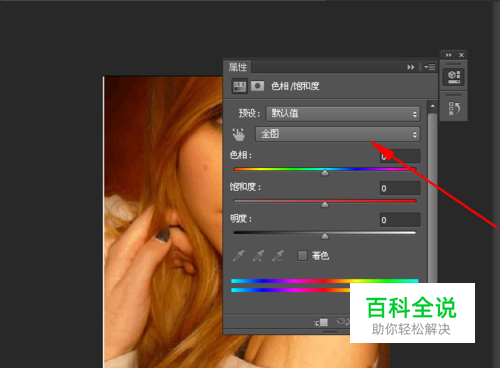The image size is (500, 368).
Task: Select the first eyedropper tool
Action: [x=238, y=256]
